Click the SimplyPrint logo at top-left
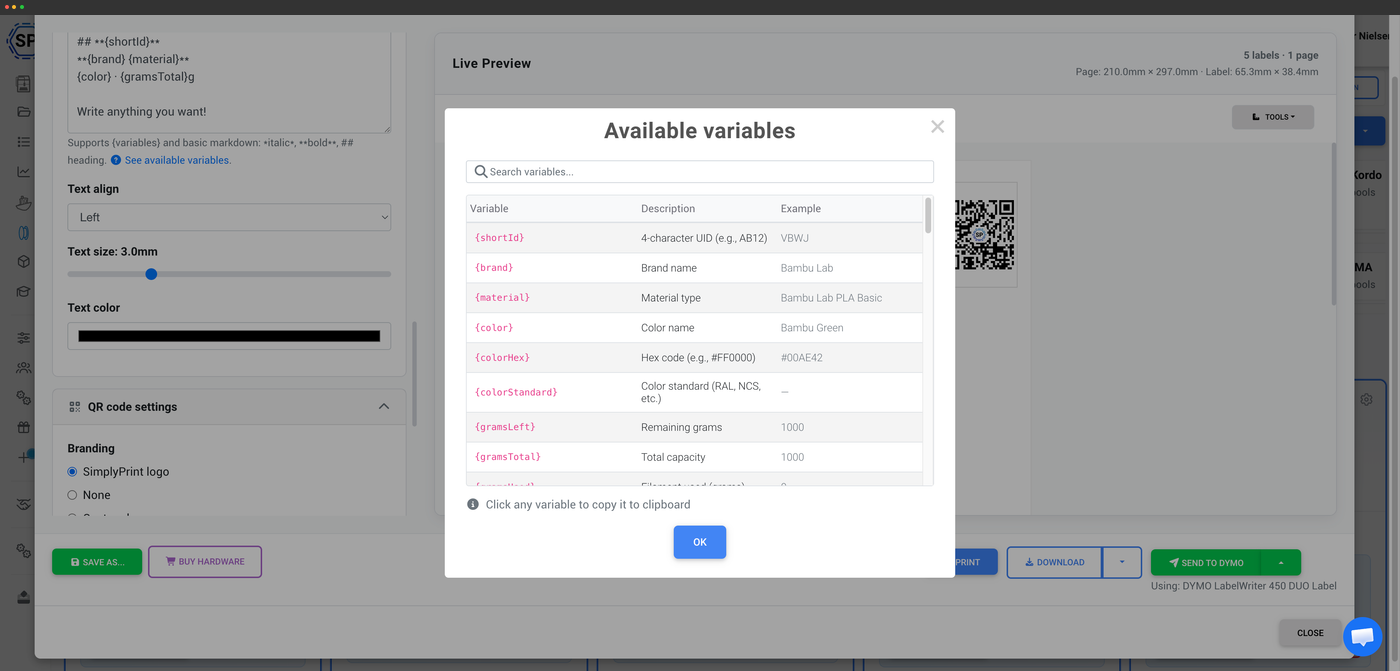Viewport: 1400px width, 671px height. (x=20, y=42)
